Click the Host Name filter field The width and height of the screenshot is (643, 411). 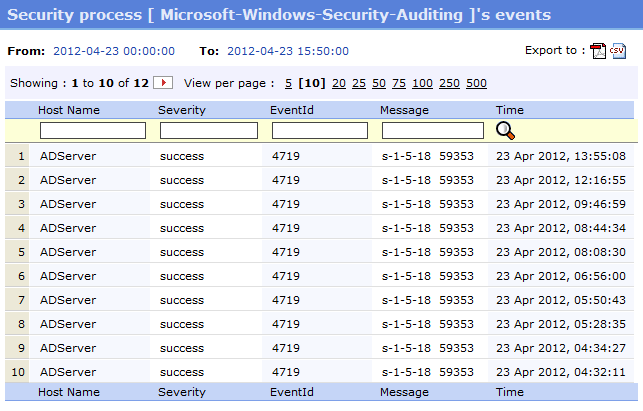(x=93, y=131)
